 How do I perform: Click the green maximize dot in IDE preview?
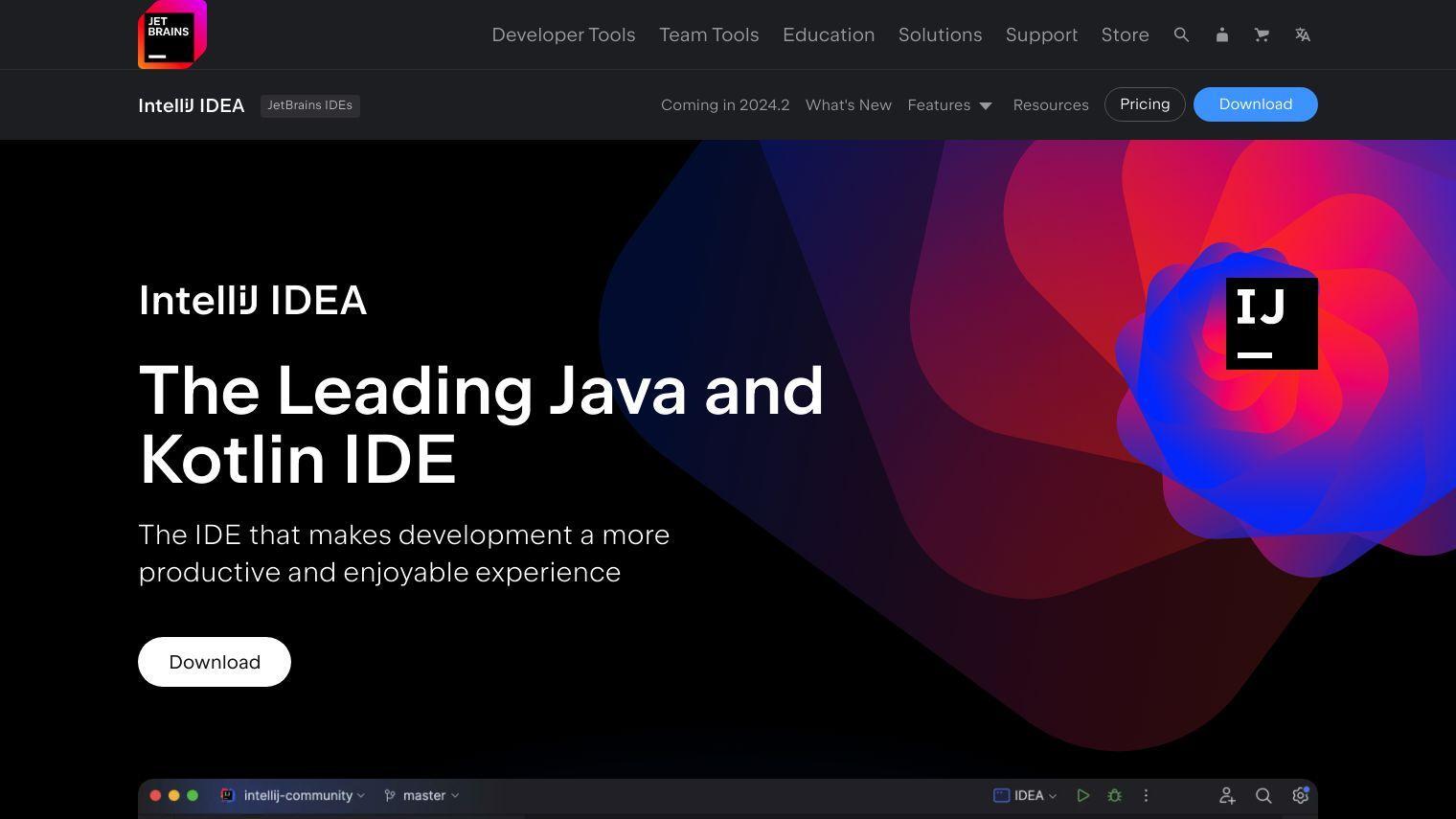click(193, 795)
